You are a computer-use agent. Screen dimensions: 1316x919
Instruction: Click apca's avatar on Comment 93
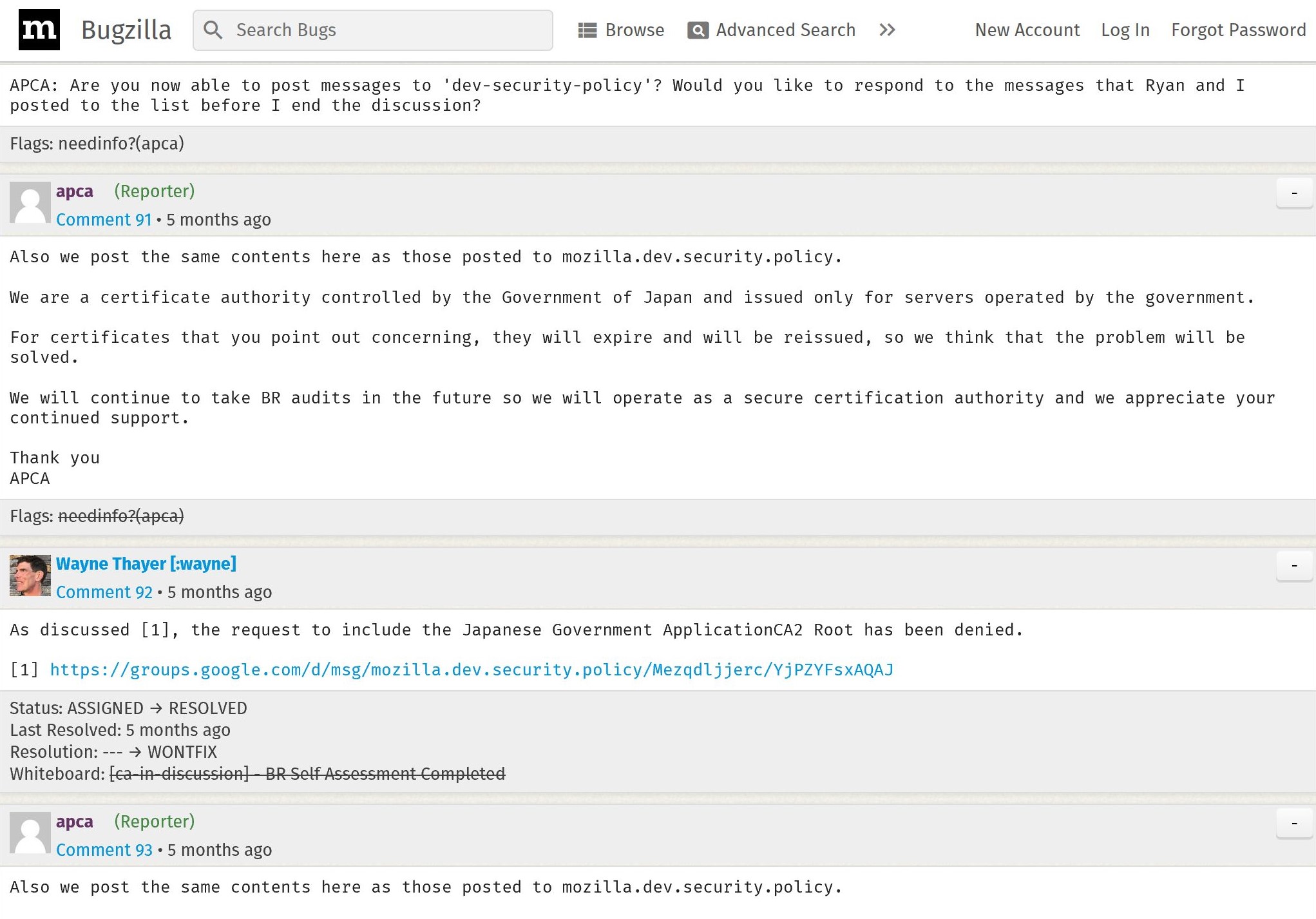(30, 833)
